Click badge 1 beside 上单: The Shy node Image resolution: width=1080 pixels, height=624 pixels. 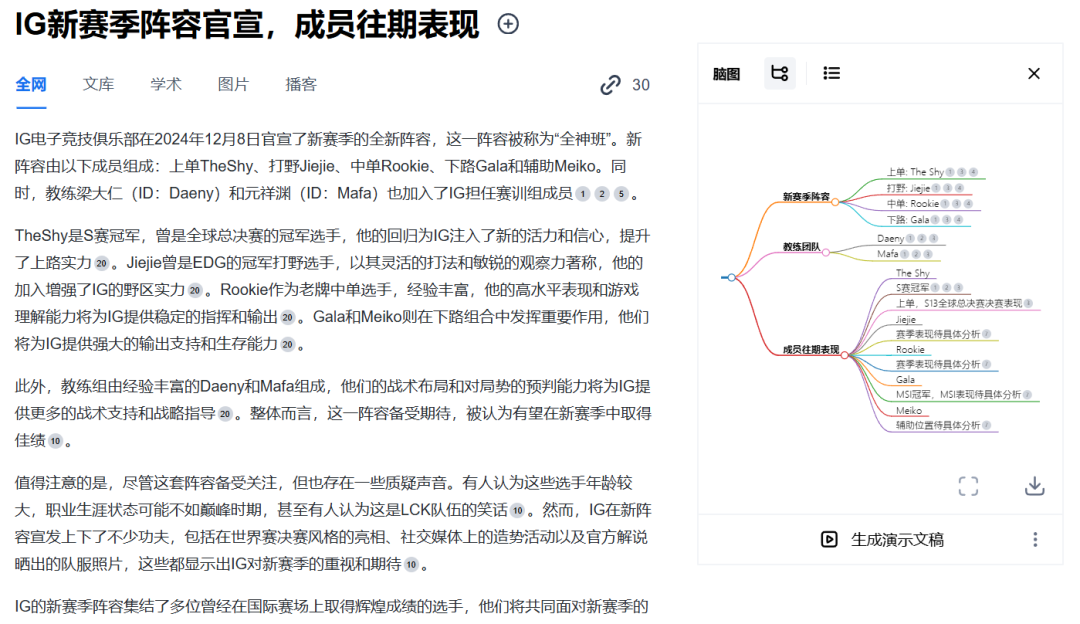(x=950, y=172)
